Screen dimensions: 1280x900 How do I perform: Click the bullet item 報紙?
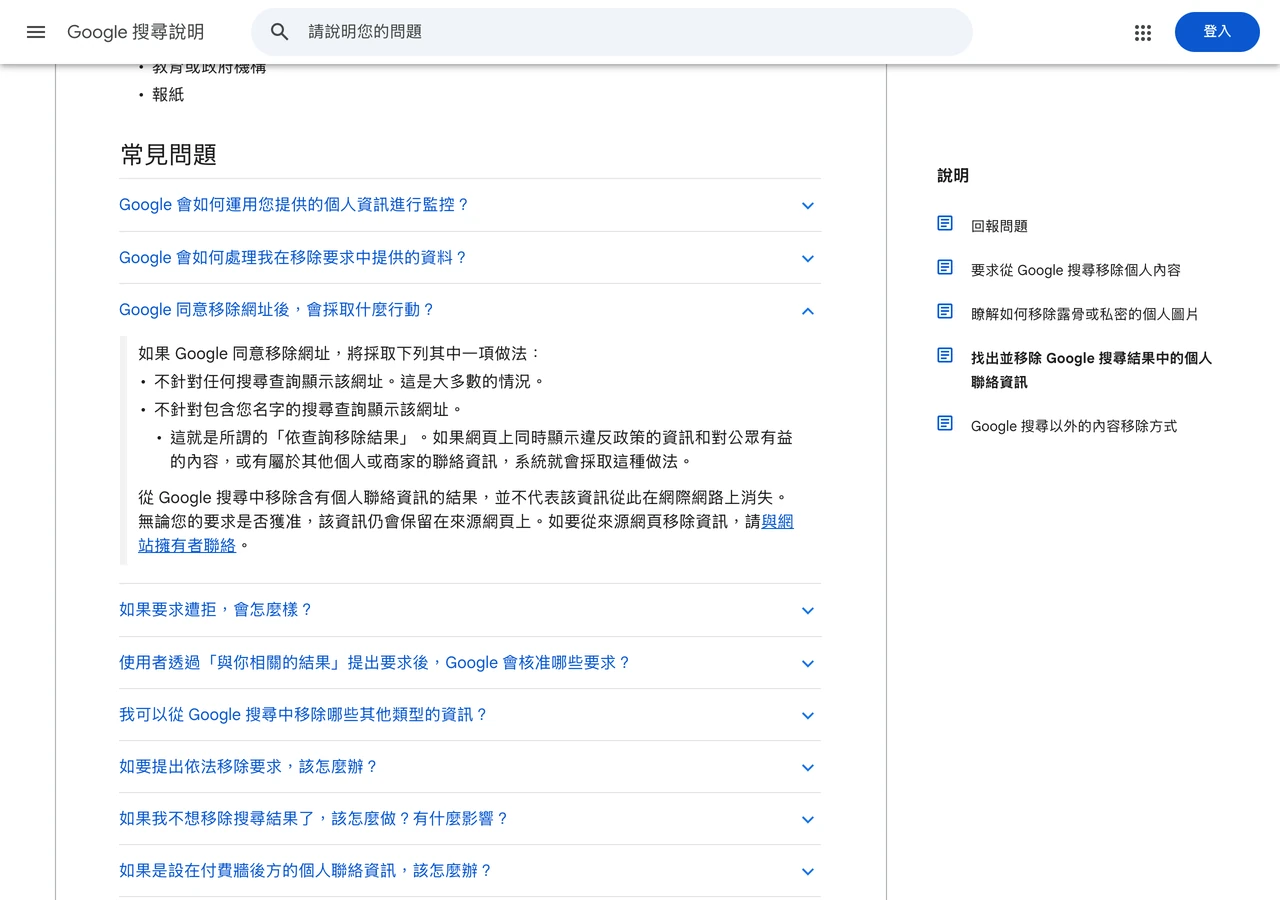[x=168, y=95]
